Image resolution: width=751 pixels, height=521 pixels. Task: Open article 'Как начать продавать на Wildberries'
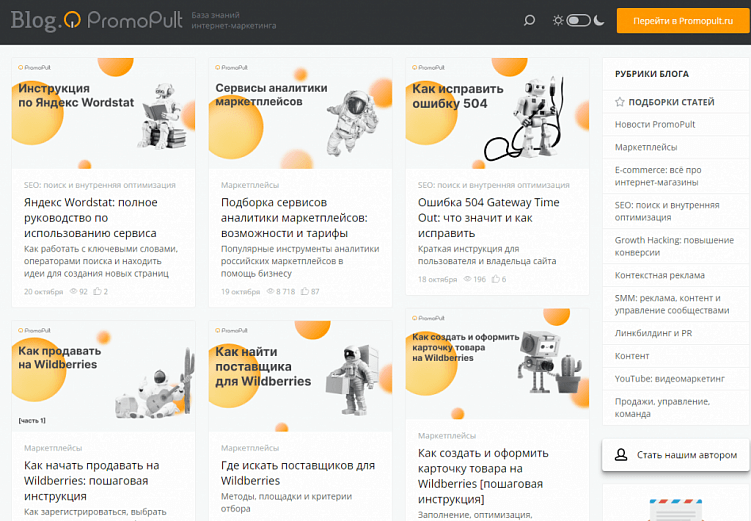coord(91,481)
